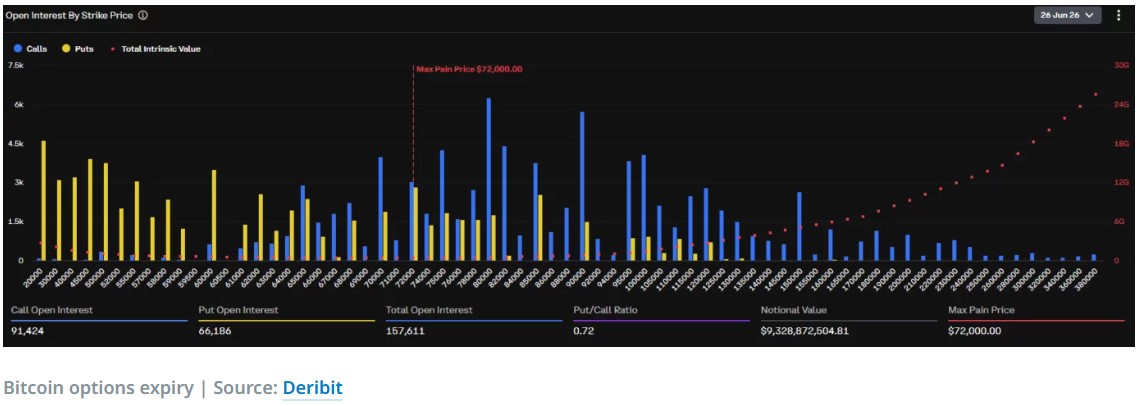1144x406 pixels.
Task: Click the Put/Call Ratio label
Action: 606,310
